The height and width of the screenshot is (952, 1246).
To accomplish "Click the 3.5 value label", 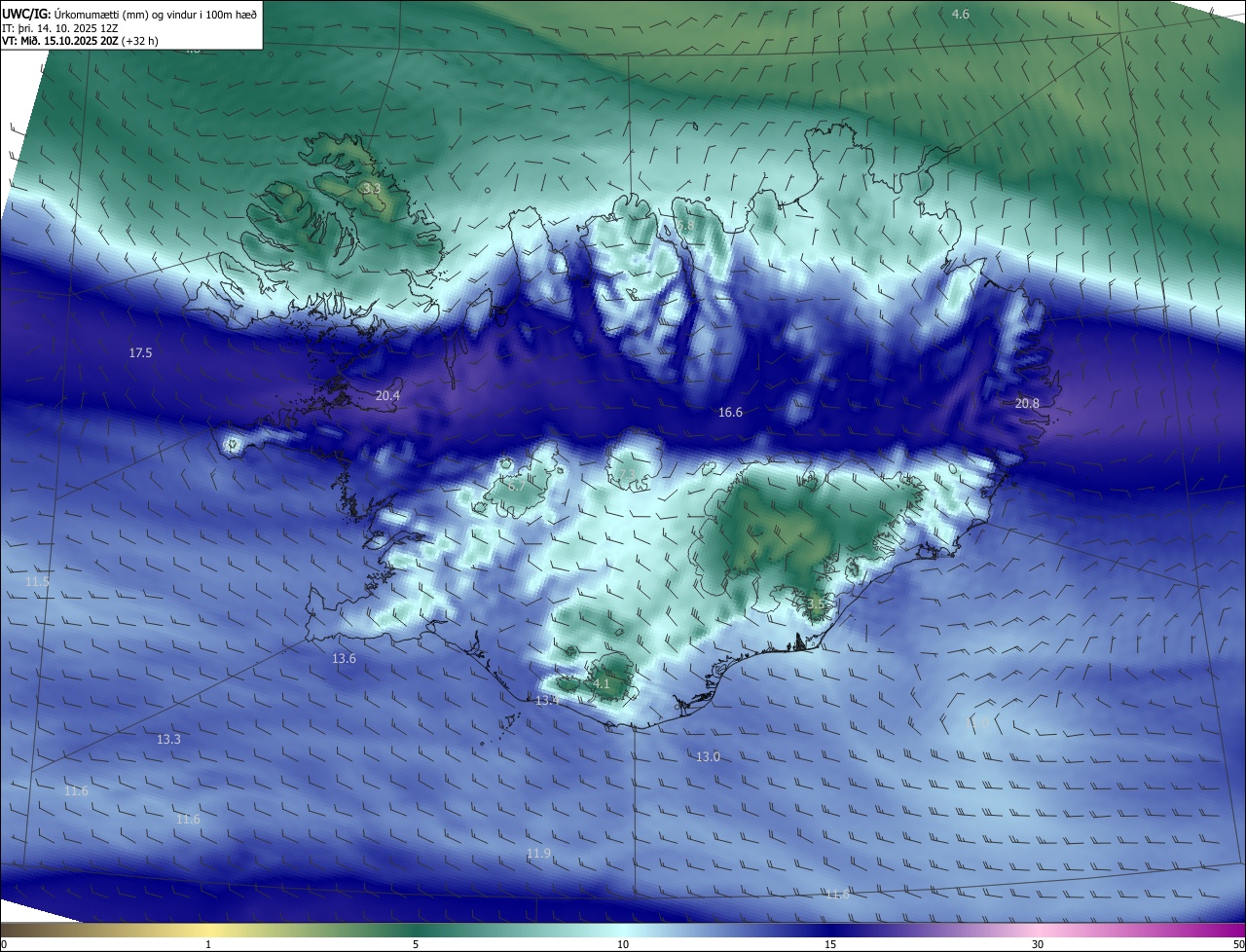I will click(x=816, y=604).
